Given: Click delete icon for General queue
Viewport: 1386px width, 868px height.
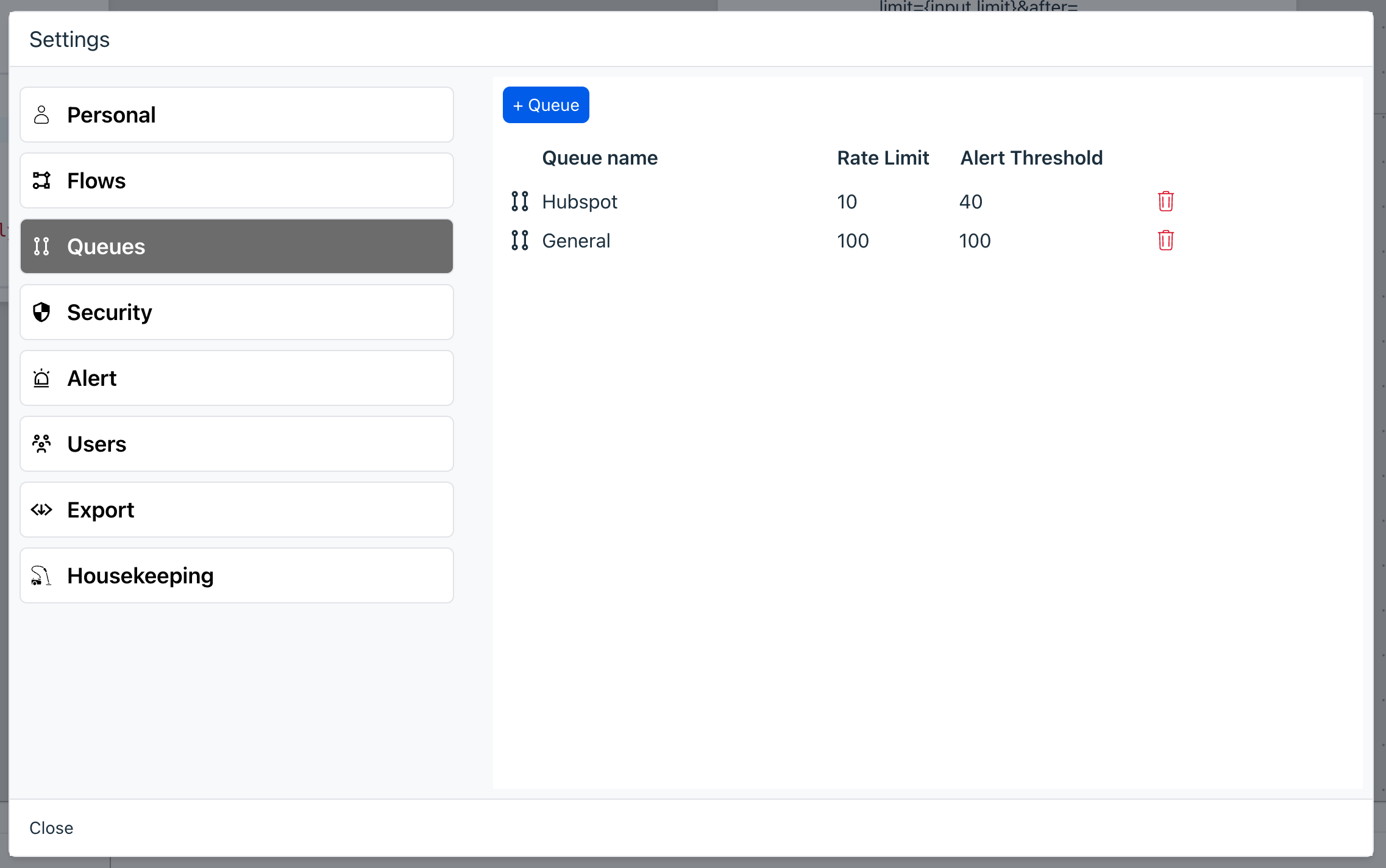Looking at the screenshot, I should click(x=1166, y=240).
